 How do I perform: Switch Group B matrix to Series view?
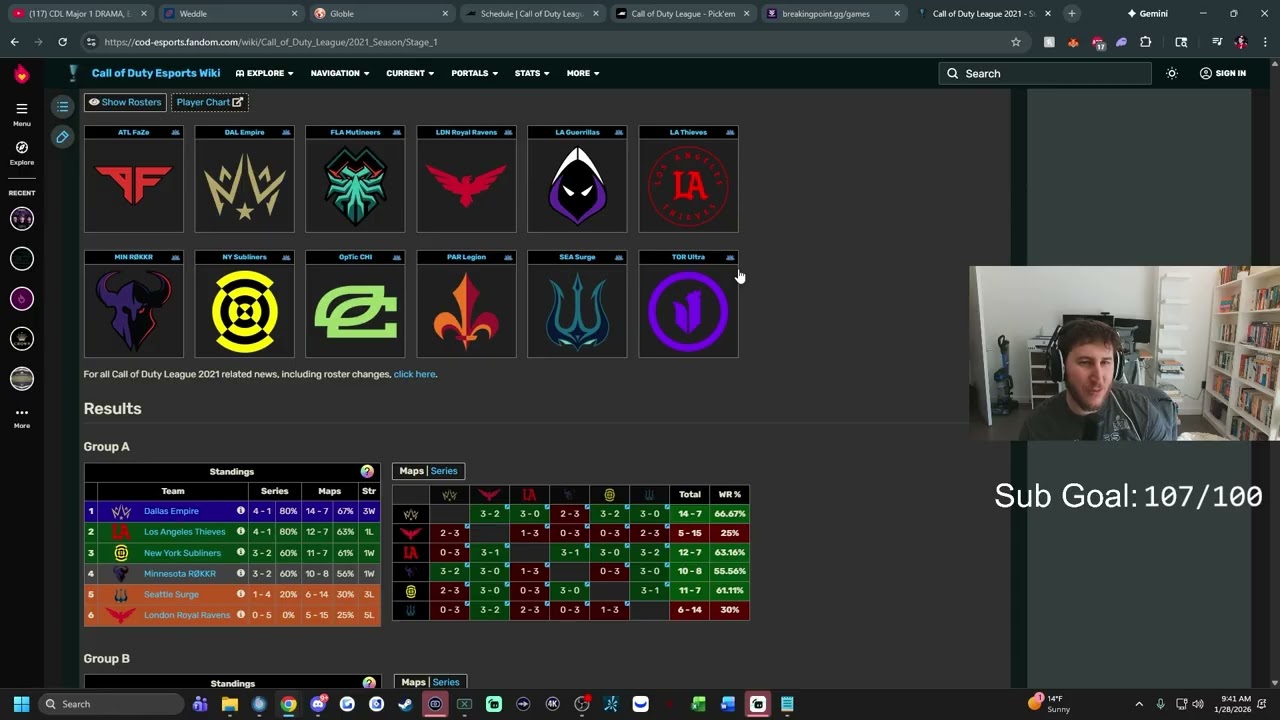[x=446, y=682]
